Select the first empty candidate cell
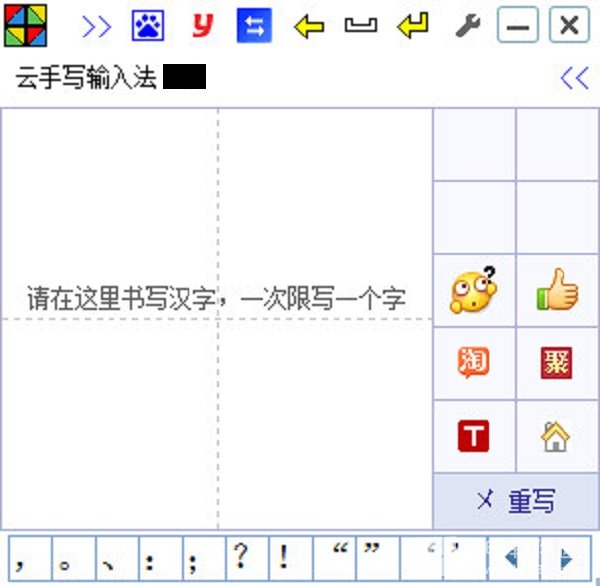 474,144
